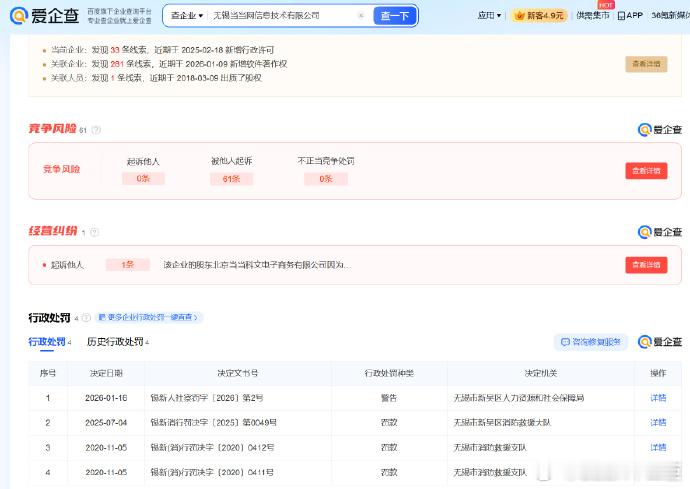The height and width of the screenshot is (489, 690).
Task: Open the APP download link
Action: point(630,15)
